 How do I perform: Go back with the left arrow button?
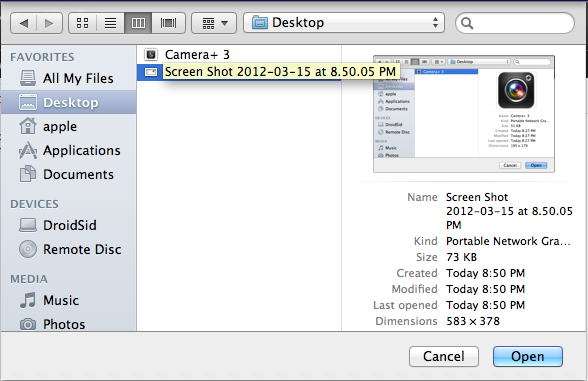tap(23, 23)
